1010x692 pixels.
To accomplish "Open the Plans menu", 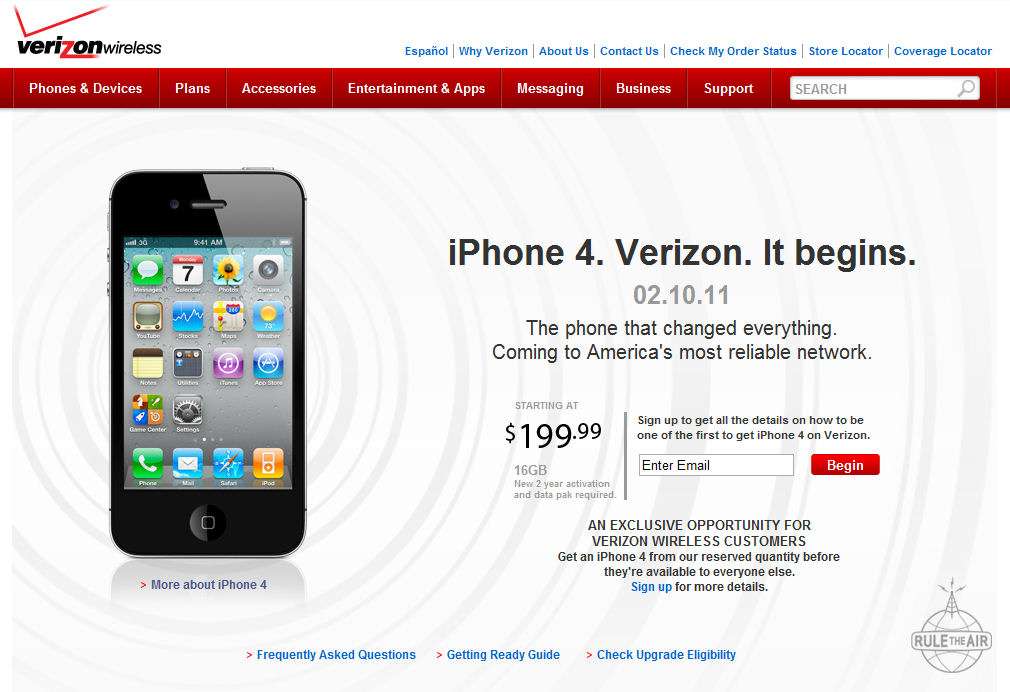I will (193, 88).
